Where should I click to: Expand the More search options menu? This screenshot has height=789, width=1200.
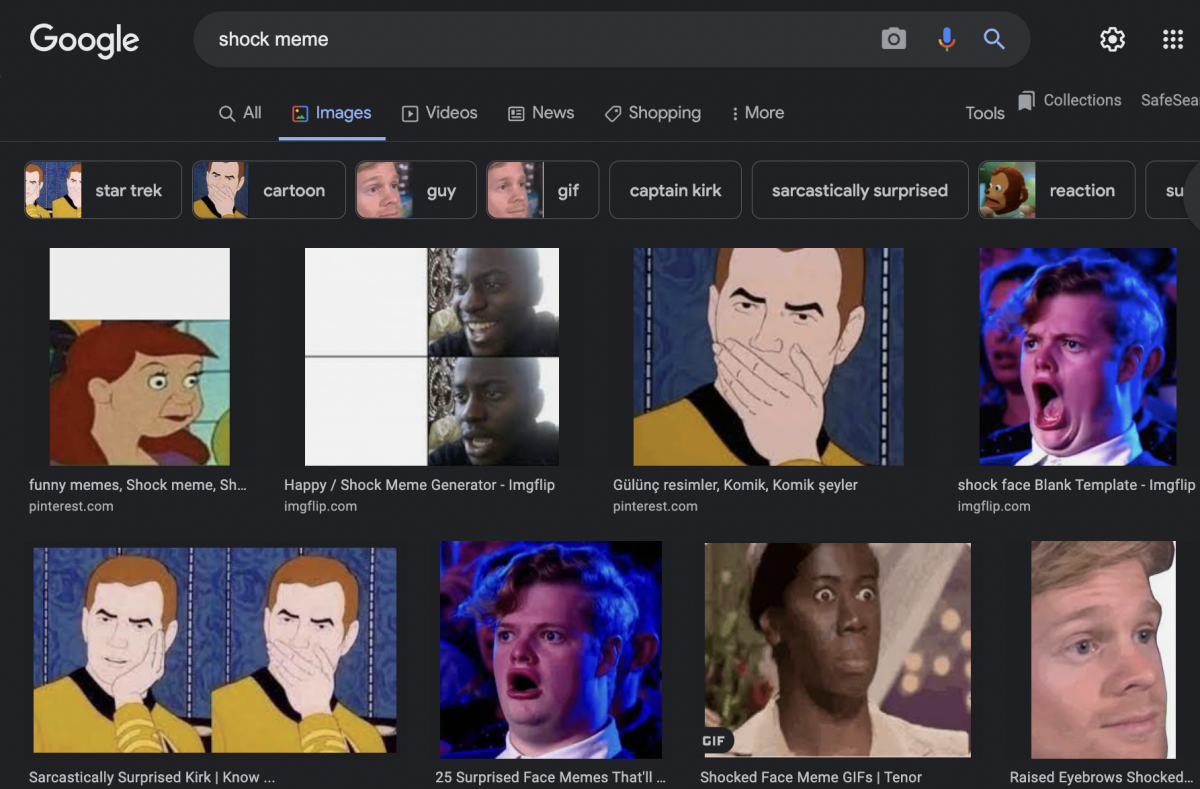(x=757, y=113)
